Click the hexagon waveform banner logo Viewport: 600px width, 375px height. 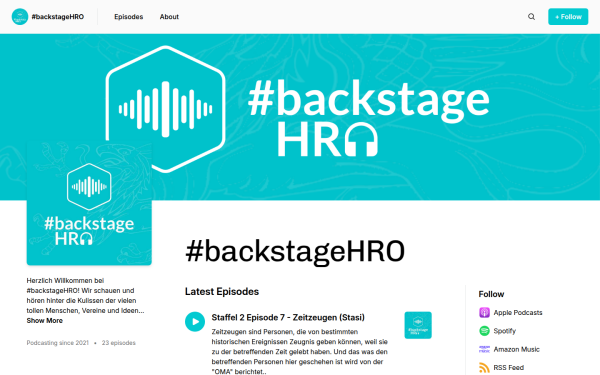(165, 109)
